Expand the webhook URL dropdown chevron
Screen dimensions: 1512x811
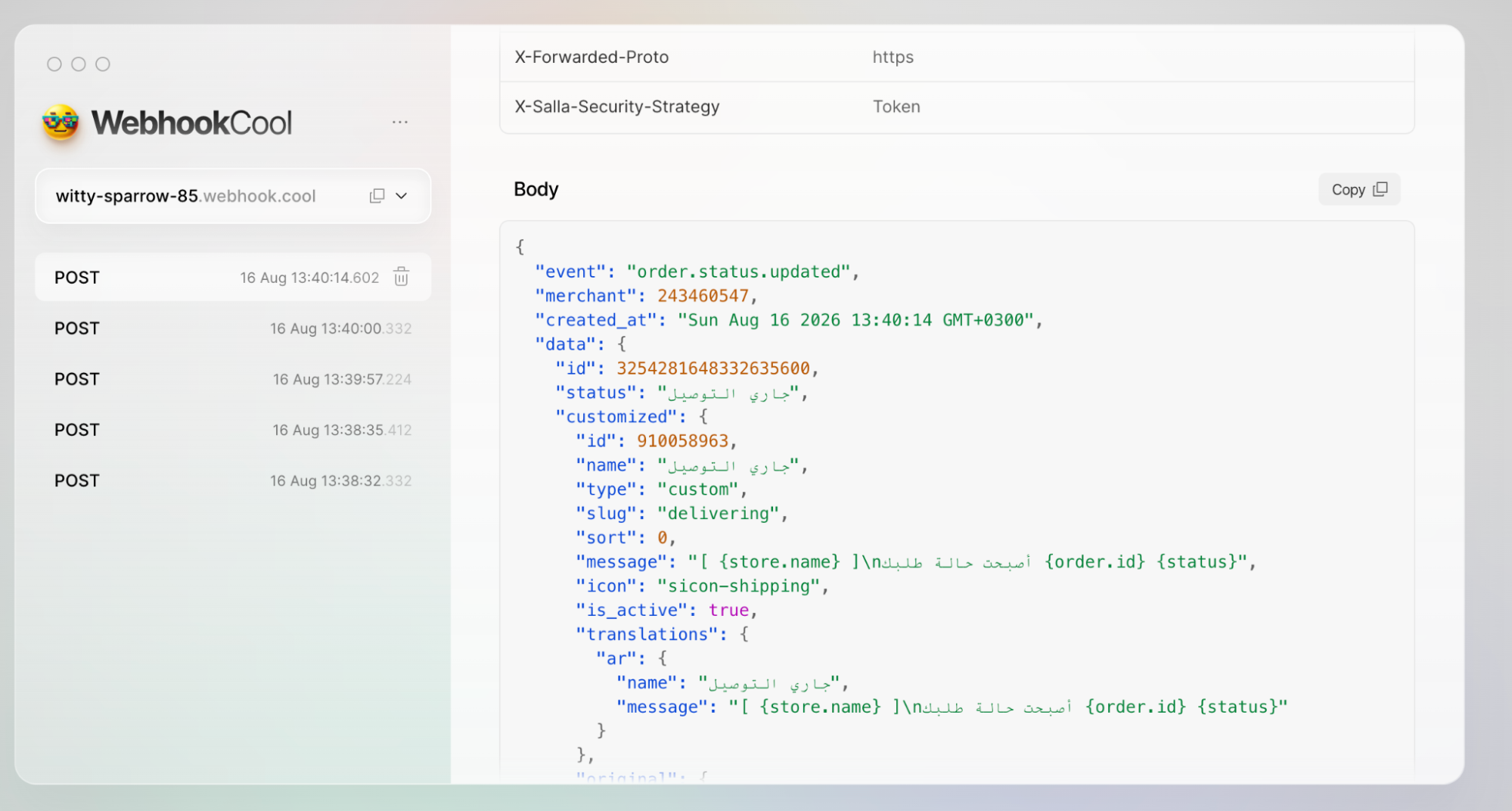click(402, 196)
